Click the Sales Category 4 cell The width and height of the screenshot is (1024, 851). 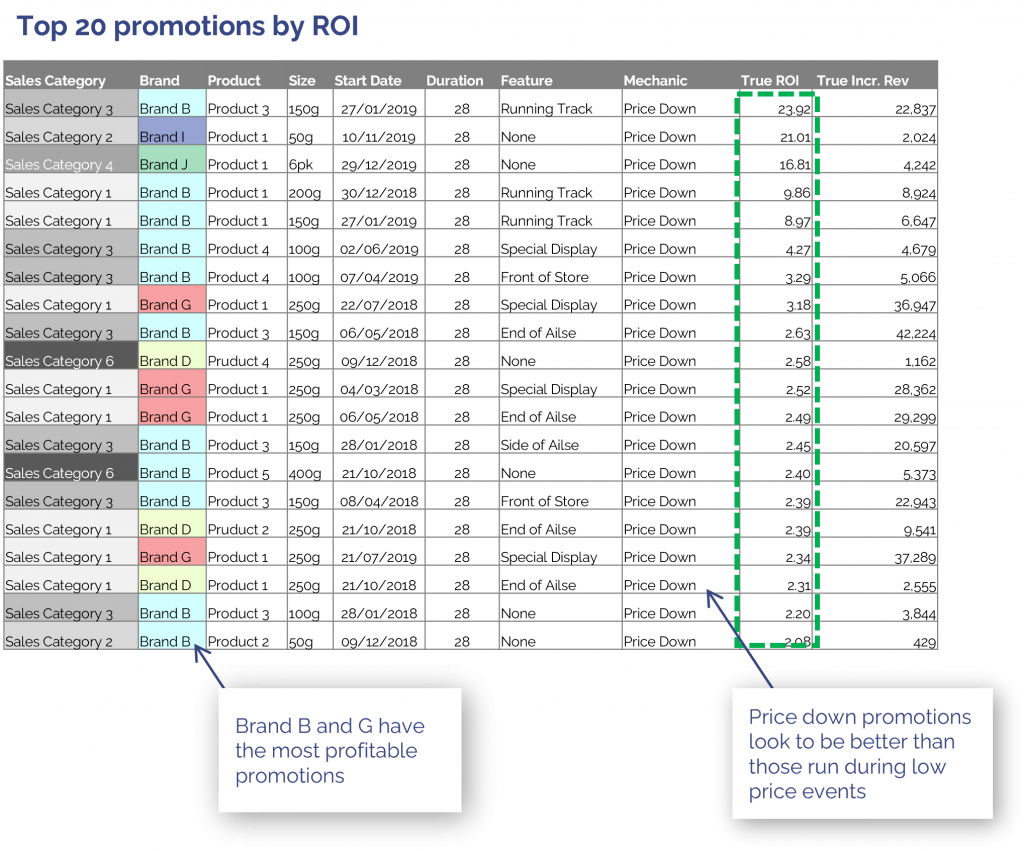[70, 165]
